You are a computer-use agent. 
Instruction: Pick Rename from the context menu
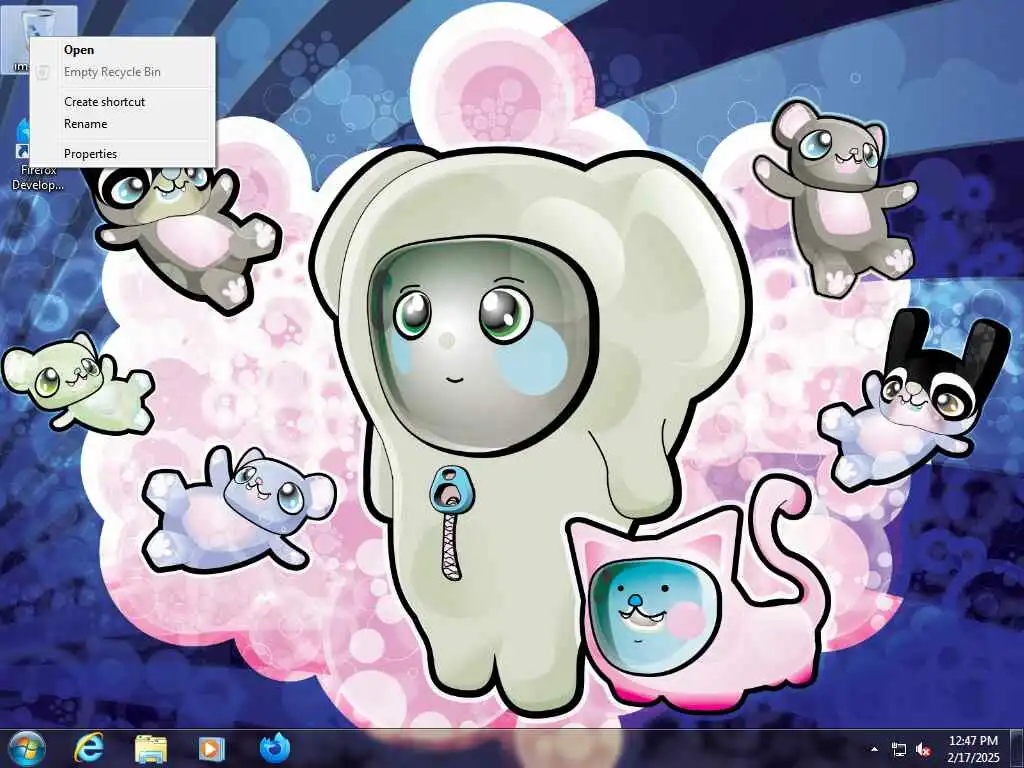click(x=122, y=123)
